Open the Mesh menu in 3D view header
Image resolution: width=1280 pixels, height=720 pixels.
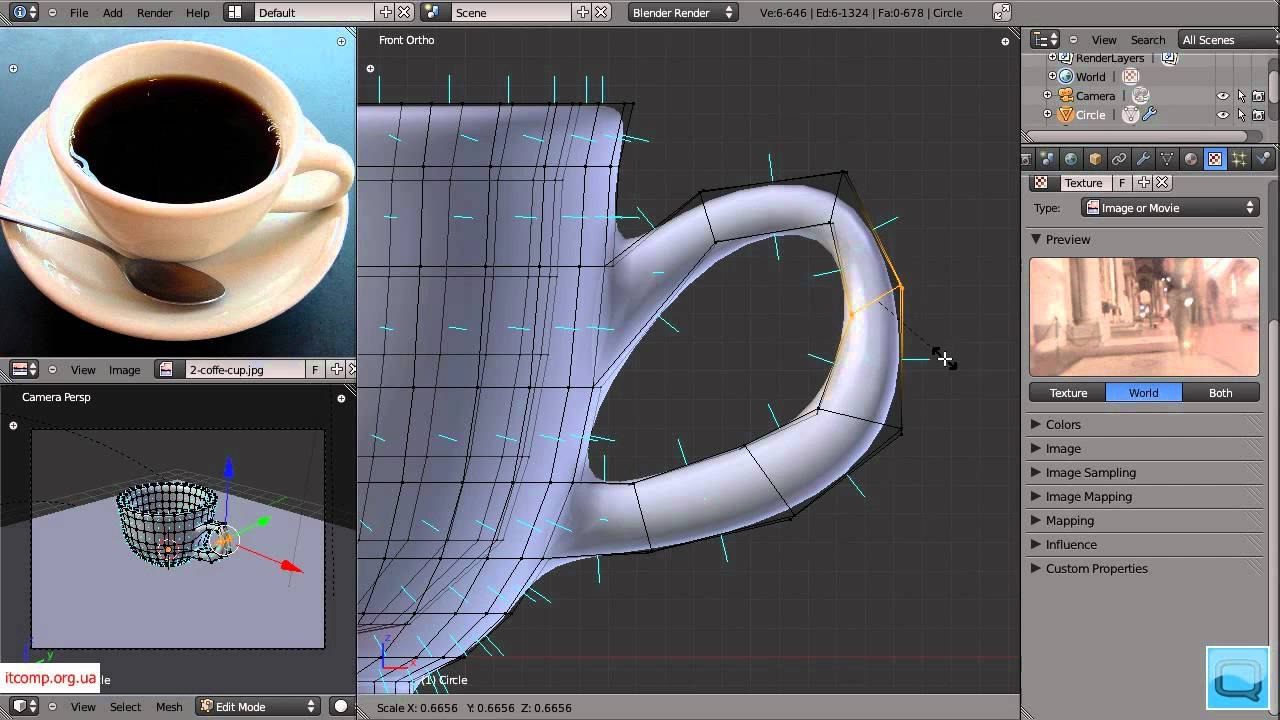(169, 707)
